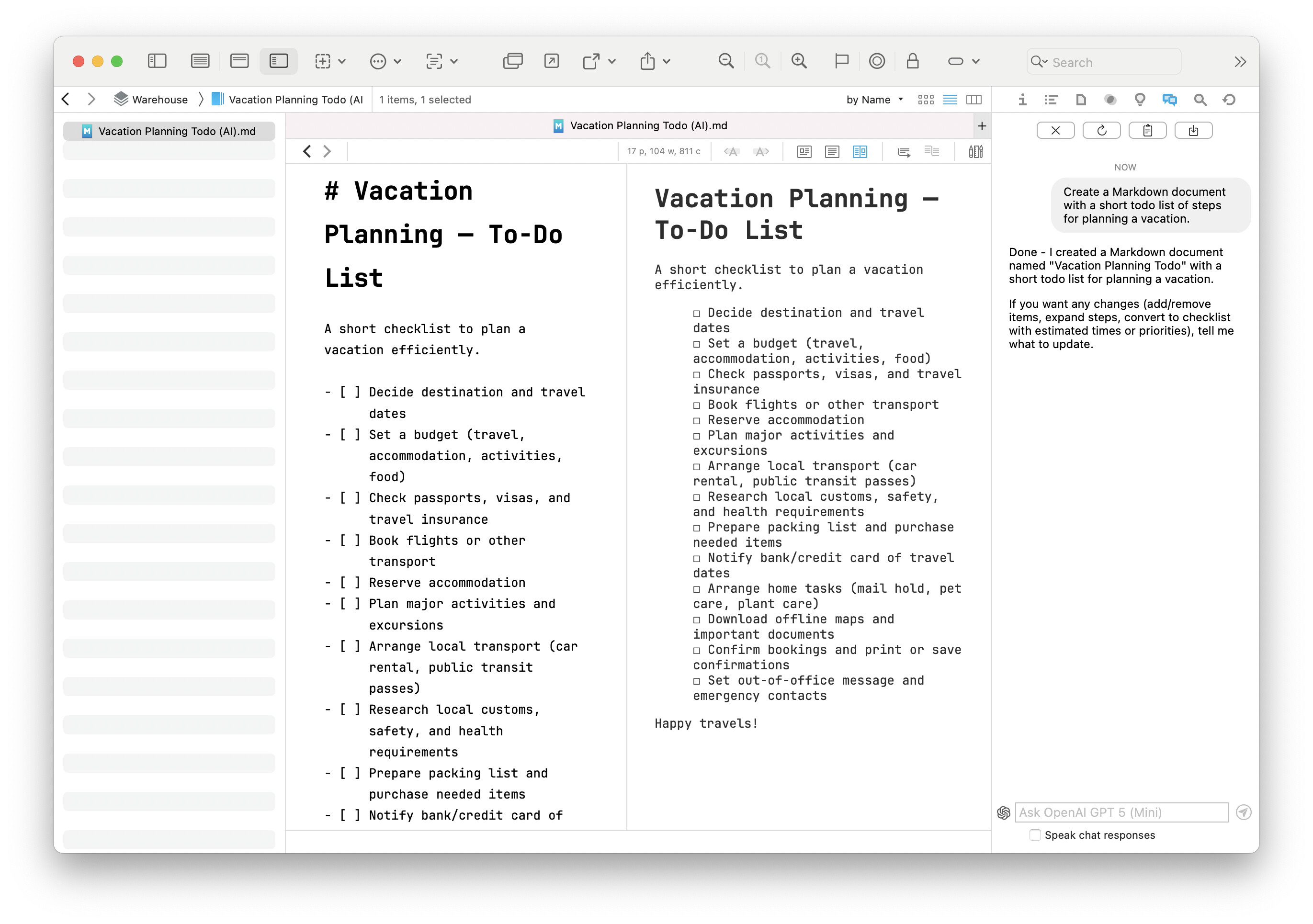Open the See Also lightbulb inspector
The image size is (1313, 924).
(1139, 100)
